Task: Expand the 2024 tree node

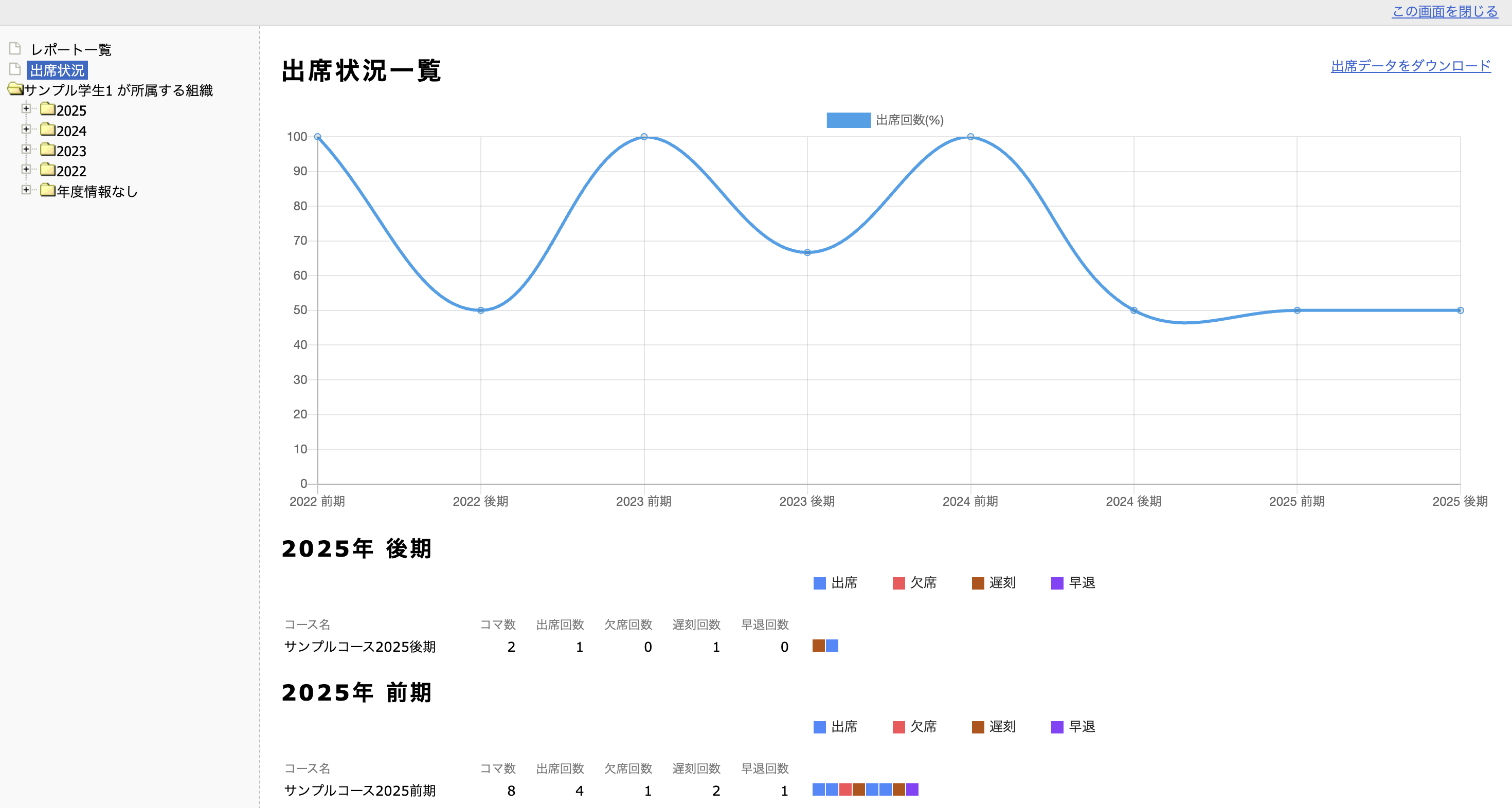Action: click(x=26, y=129)
